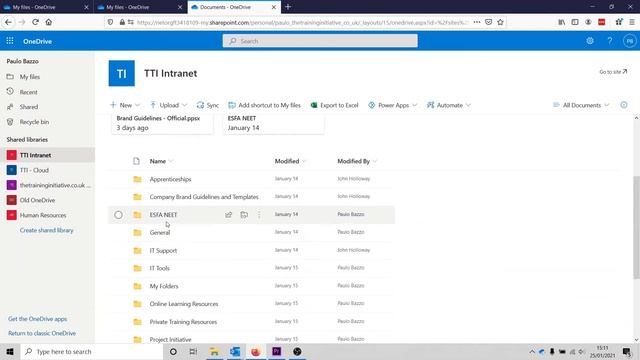This screenshot has height=360, width=640.
Task: Click the vertical scrollbar thumb
Action: coord(636,228)
